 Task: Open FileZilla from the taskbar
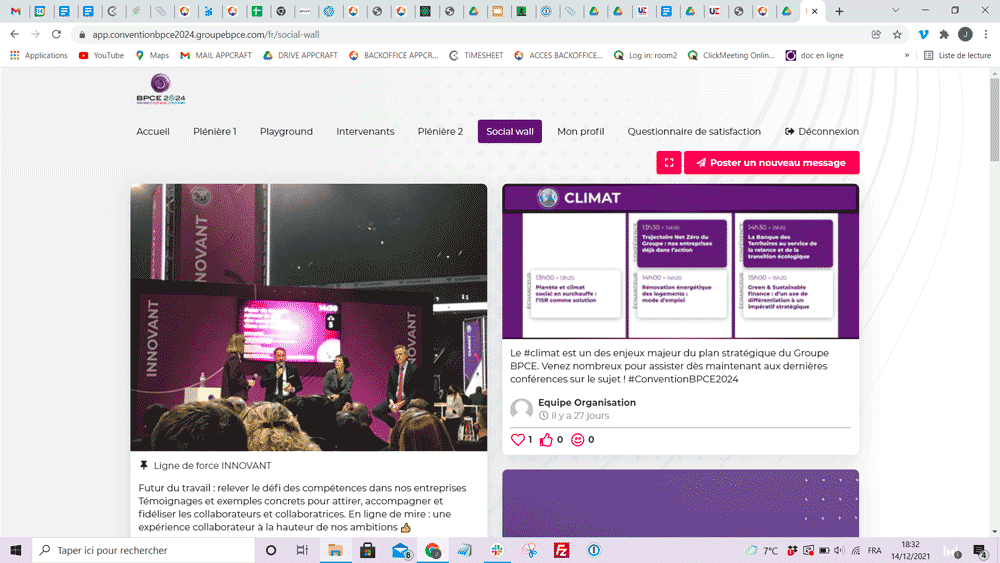(x=561, y=550)
